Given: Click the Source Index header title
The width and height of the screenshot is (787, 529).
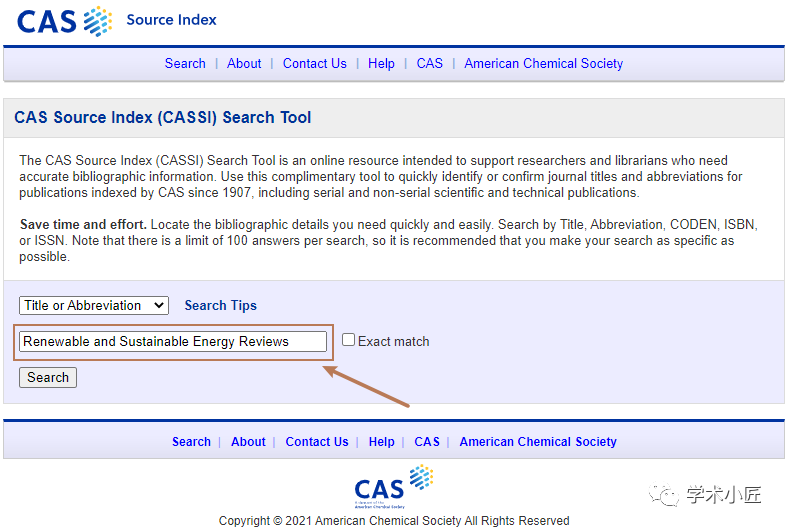Looking at the screenshot, I should pyautogui.click(x=171, y=20).
